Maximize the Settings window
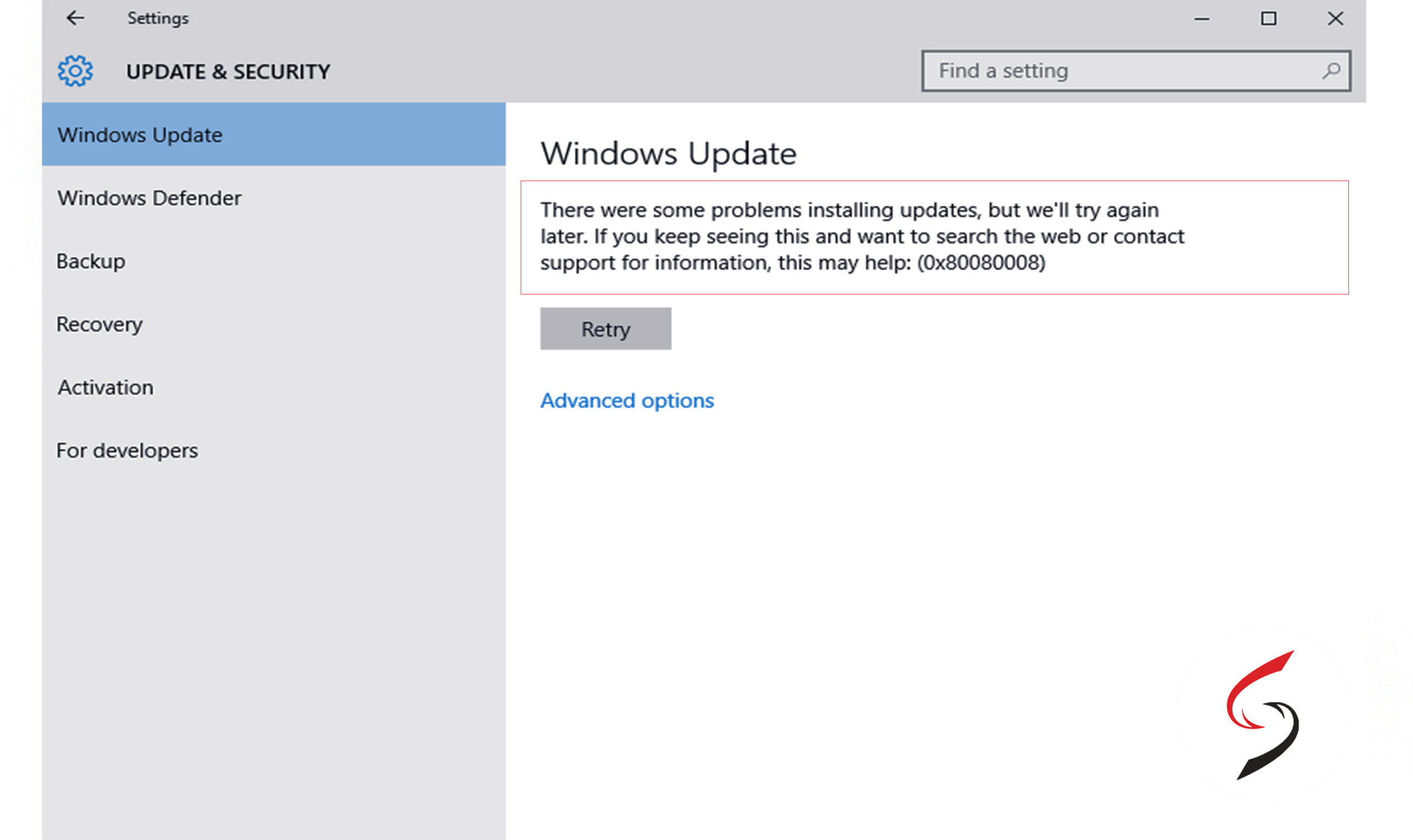Viewport: 1413px width, 840px height. 1268,19
